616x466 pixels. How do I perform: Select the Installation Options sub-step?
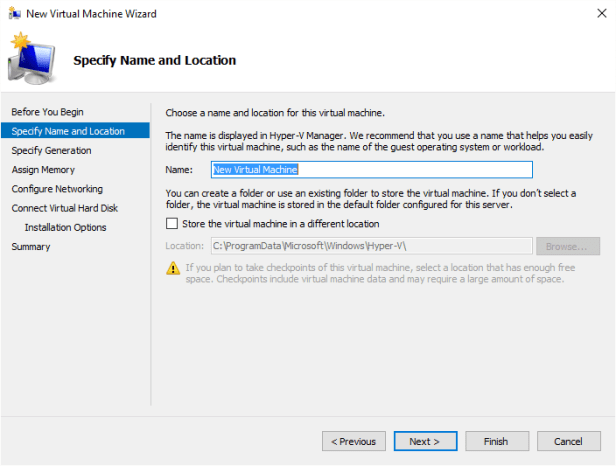coord(65,227)
